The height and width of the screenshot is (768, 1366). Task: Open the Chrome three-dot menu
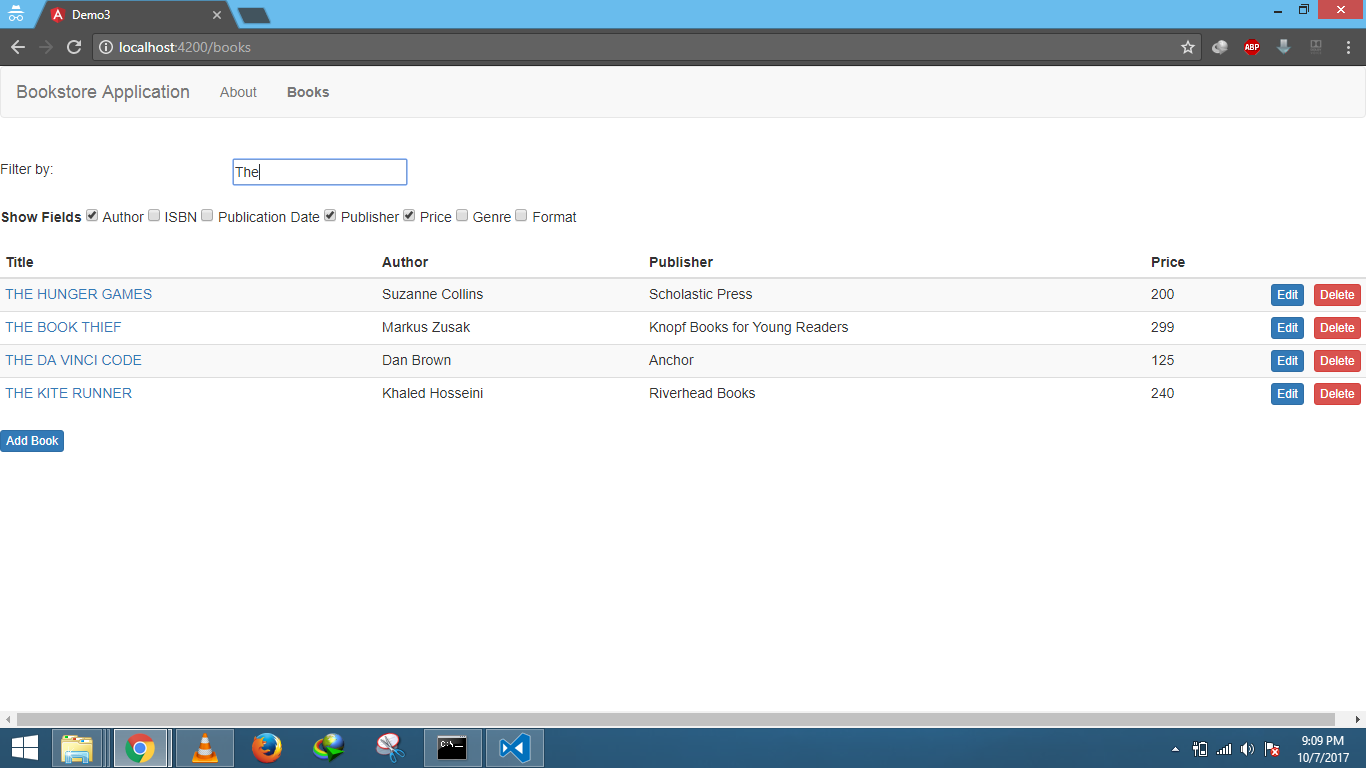pos(1348,47)
